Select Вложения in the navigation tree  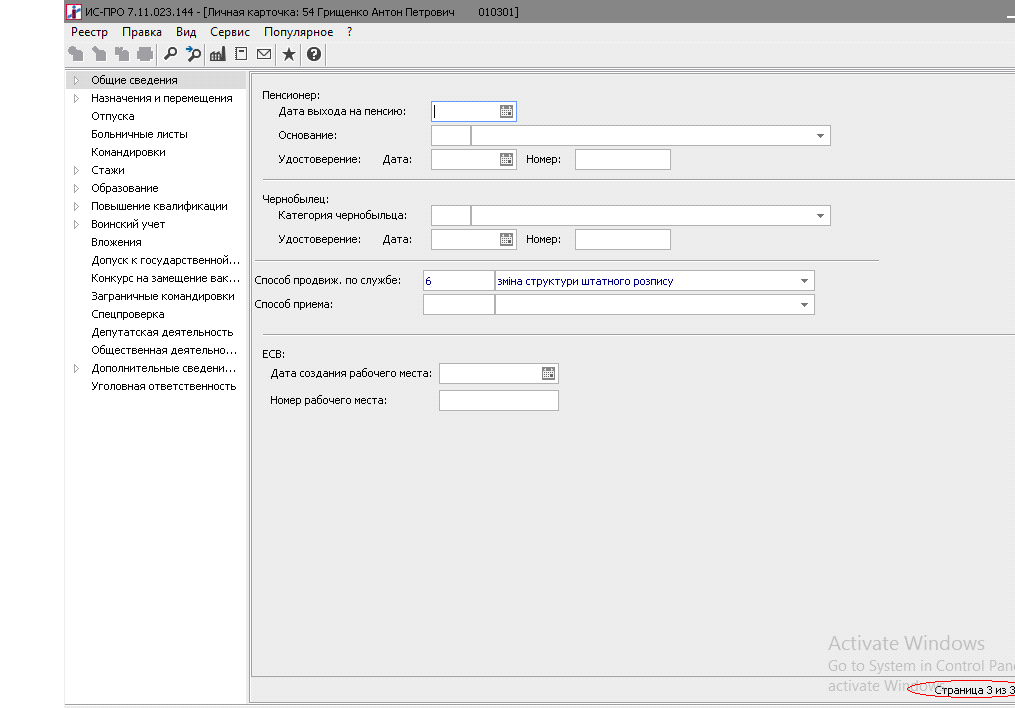tap(116, 242)
